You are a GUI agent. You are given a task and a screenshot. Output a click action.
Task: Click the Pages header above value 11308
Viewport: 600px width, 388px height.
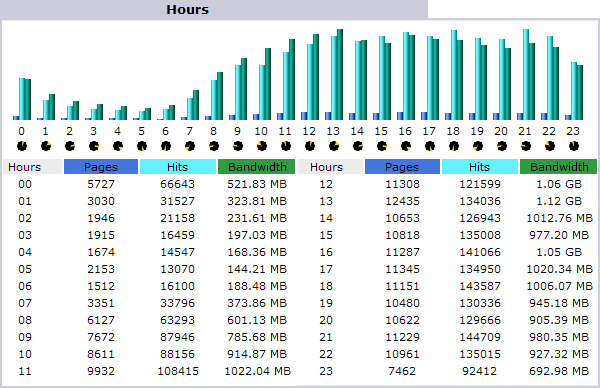pos(402,167)
